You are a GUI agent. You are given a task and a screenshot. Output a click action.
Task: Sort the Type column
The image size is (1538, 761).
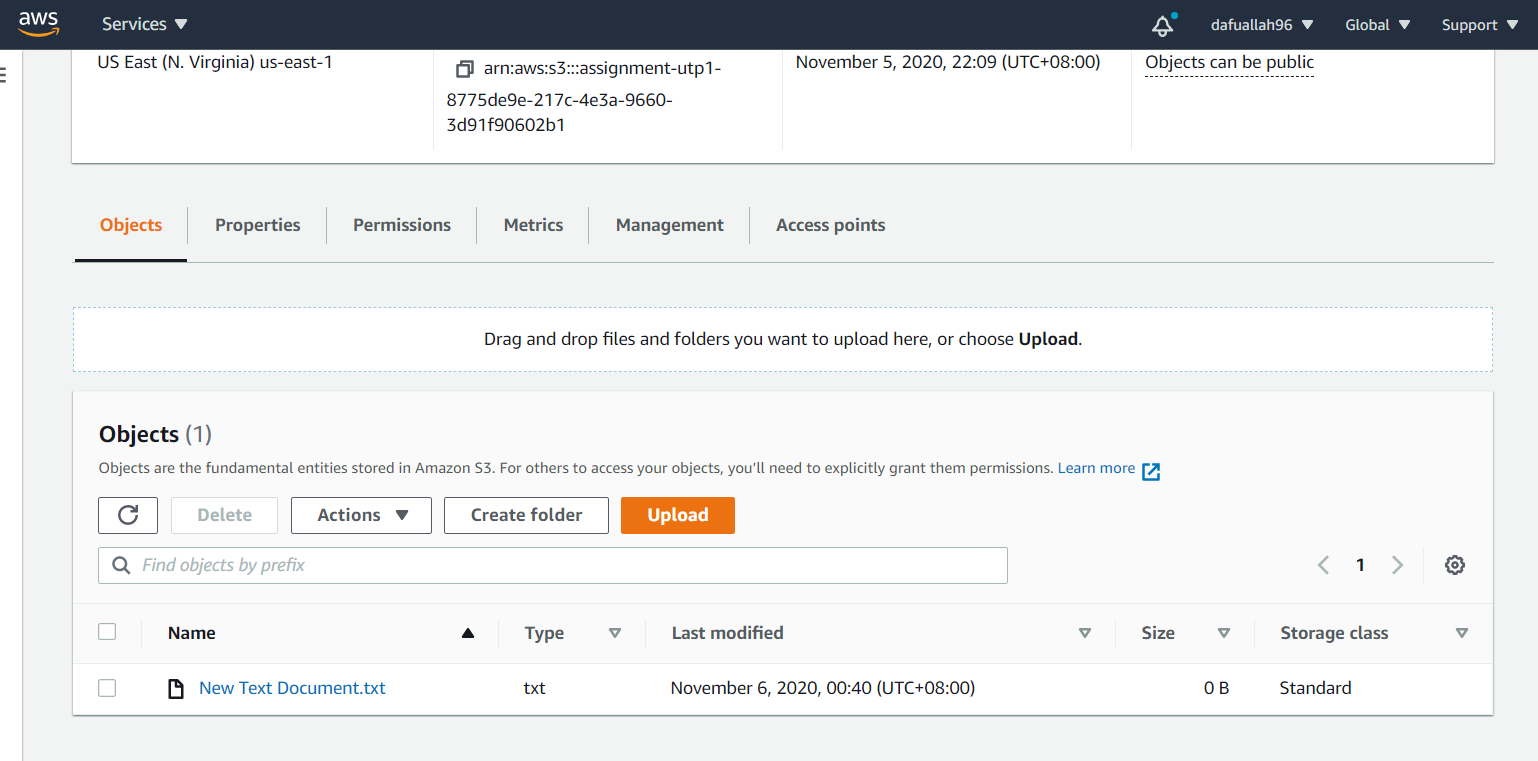point(615,633)
